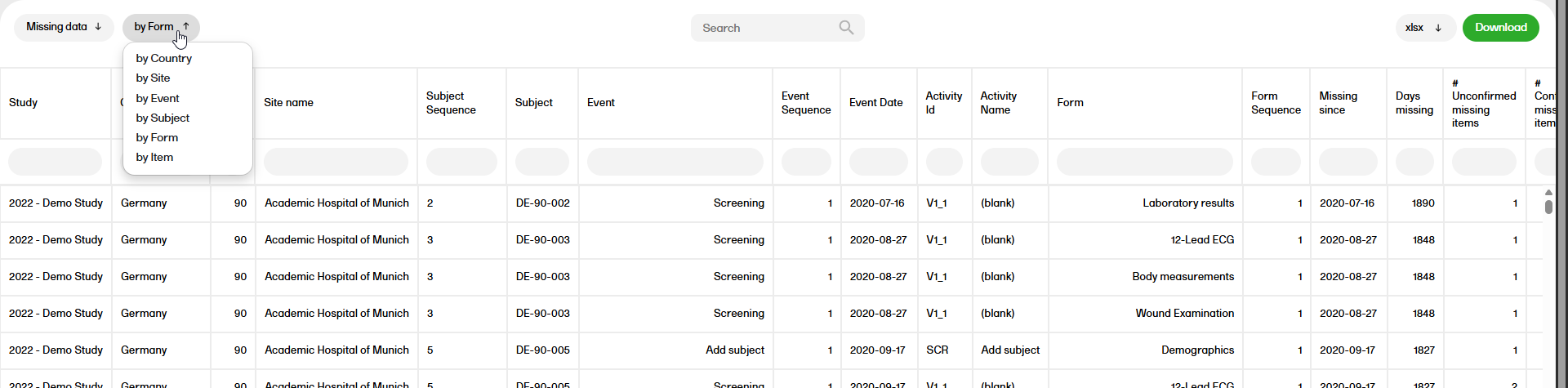The image size is (1568, 388).
Task: Collapse the by Form dropdown
Action: 161,27
